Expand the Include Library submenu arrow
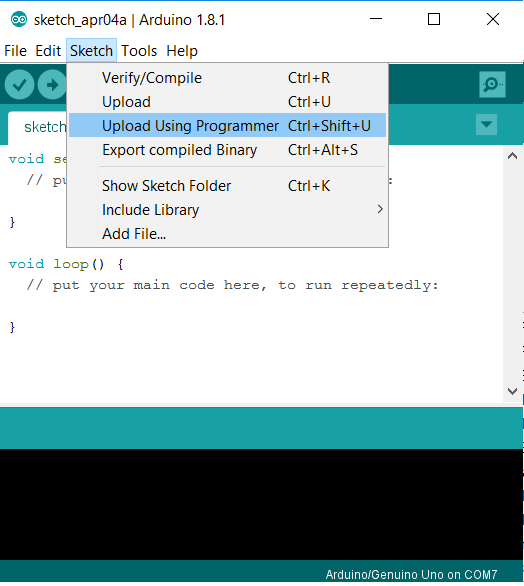Screen dimensions: 524x586 380,209
